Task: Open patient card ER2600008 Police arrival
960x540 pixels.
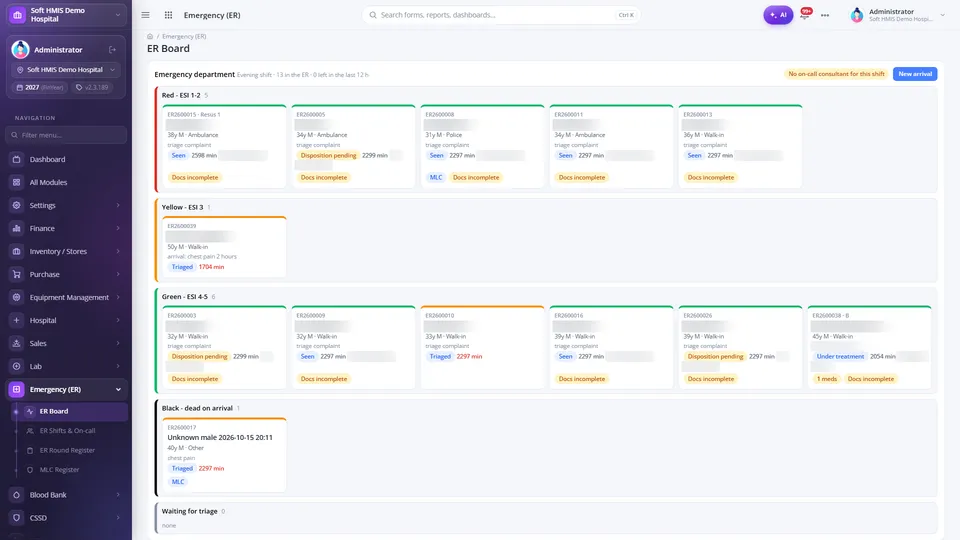Action: coord(482,146)
